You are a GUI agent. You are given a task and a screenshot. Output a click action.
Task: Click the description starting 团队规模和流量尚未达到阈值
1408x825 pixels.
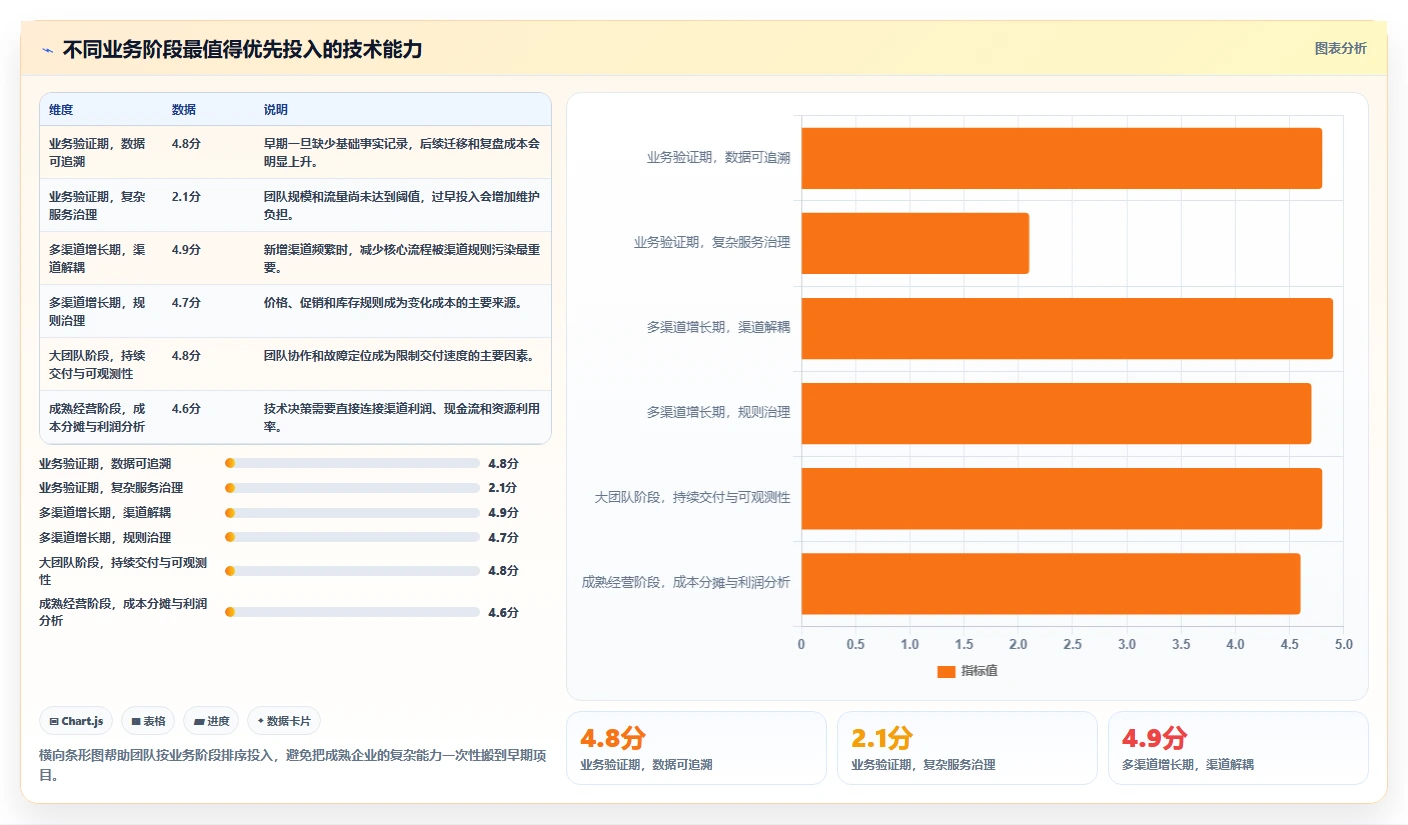402,205
